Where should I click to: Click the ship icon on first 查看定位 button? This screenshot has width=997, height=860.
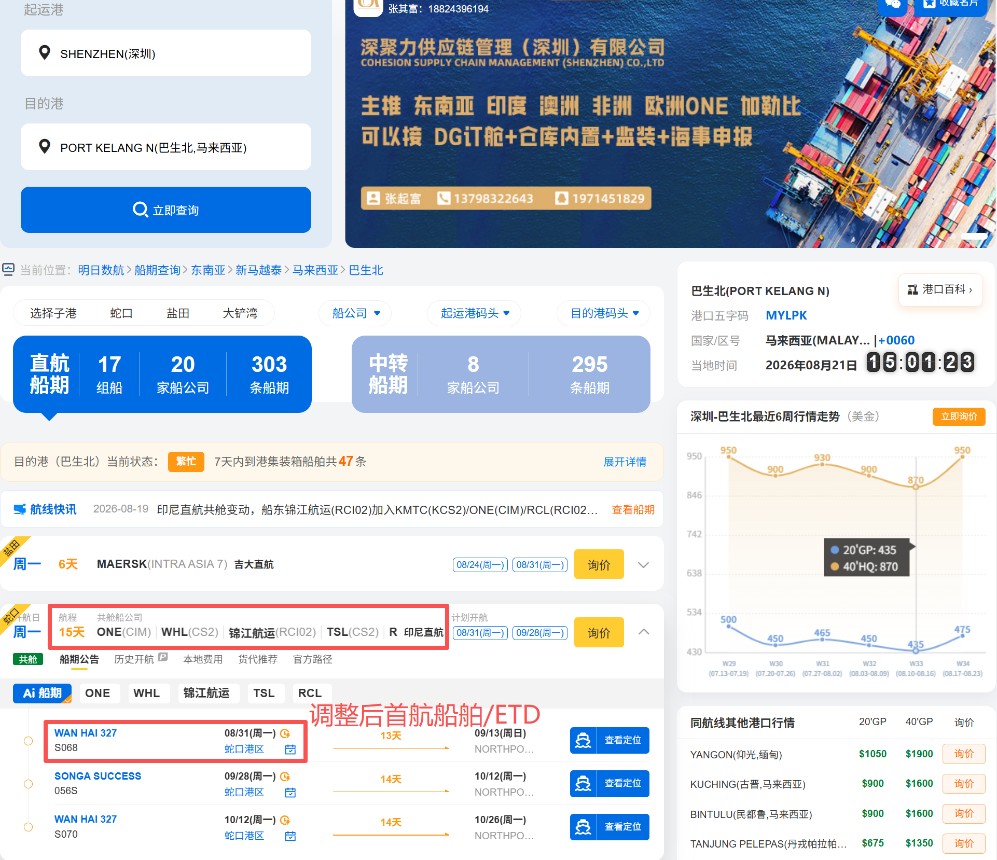pos(583,741)
